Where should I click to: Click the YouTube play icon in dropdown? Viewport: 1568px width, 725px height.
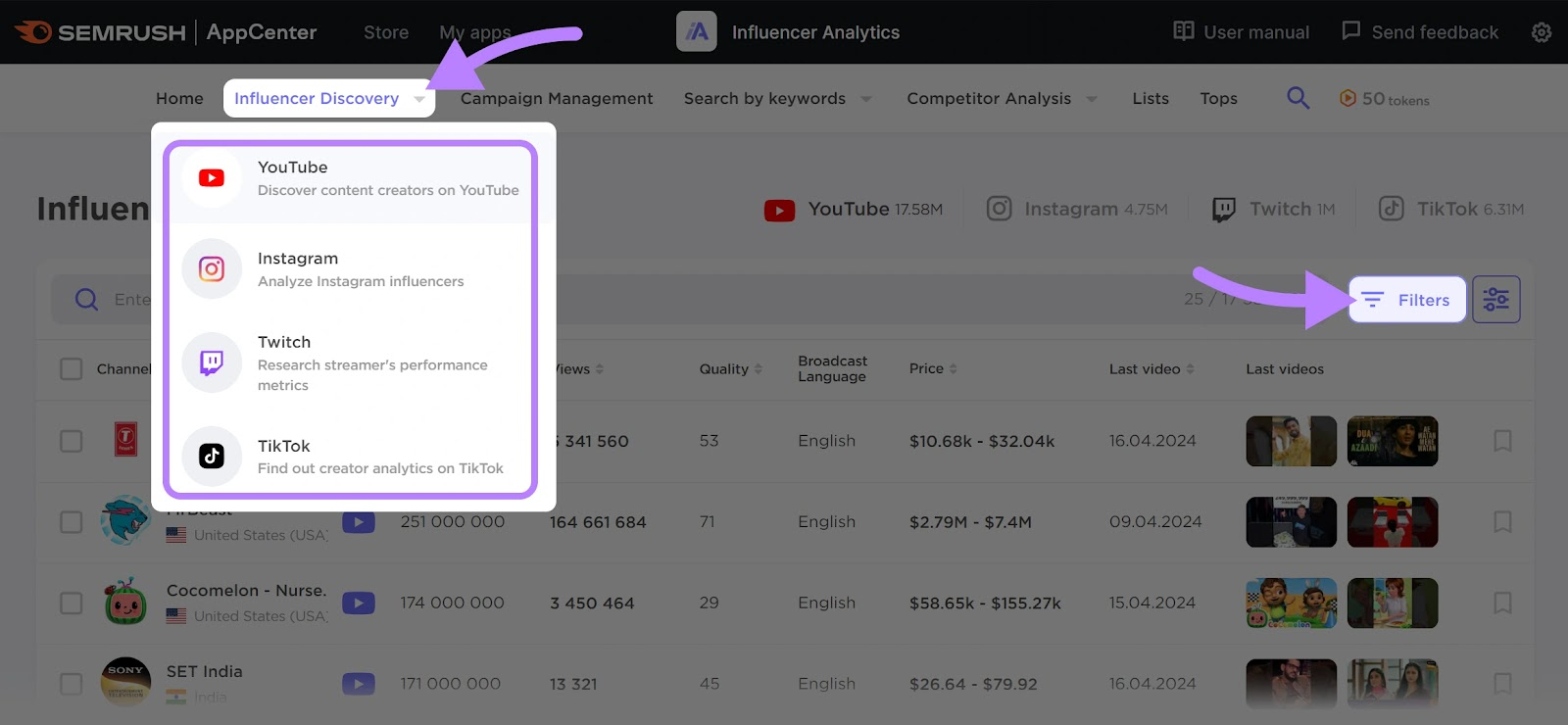212,177
